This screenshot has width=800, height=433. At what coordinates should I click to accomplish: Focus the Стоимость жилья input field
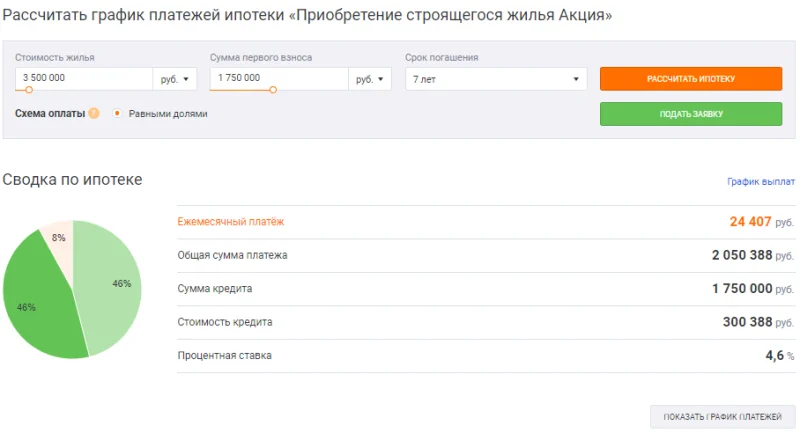coord(83,78)
